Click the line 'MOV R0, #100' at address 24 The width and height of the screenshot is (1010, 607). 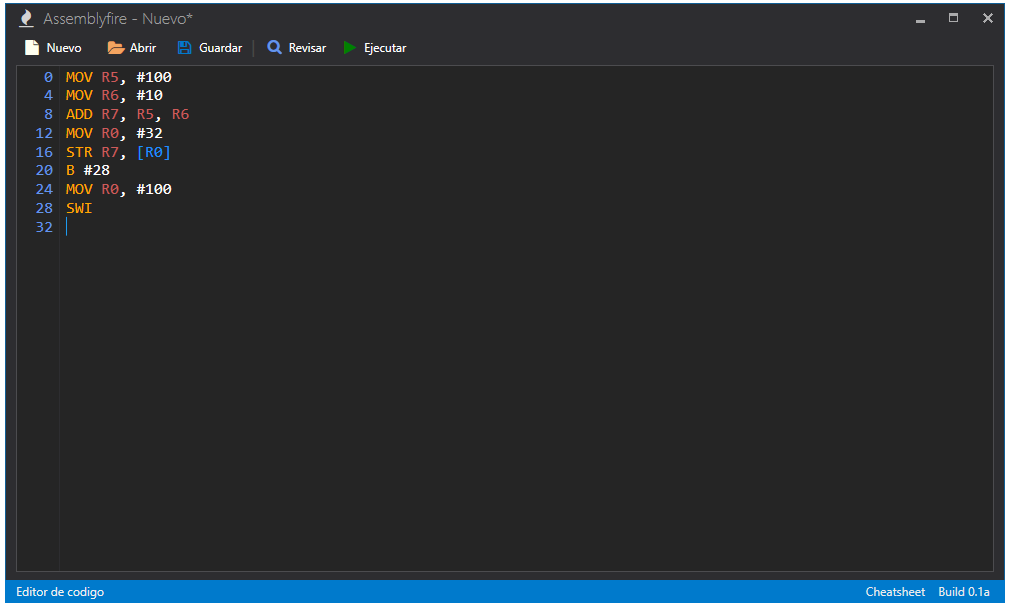pyautogui.click(x=119, y=189)
